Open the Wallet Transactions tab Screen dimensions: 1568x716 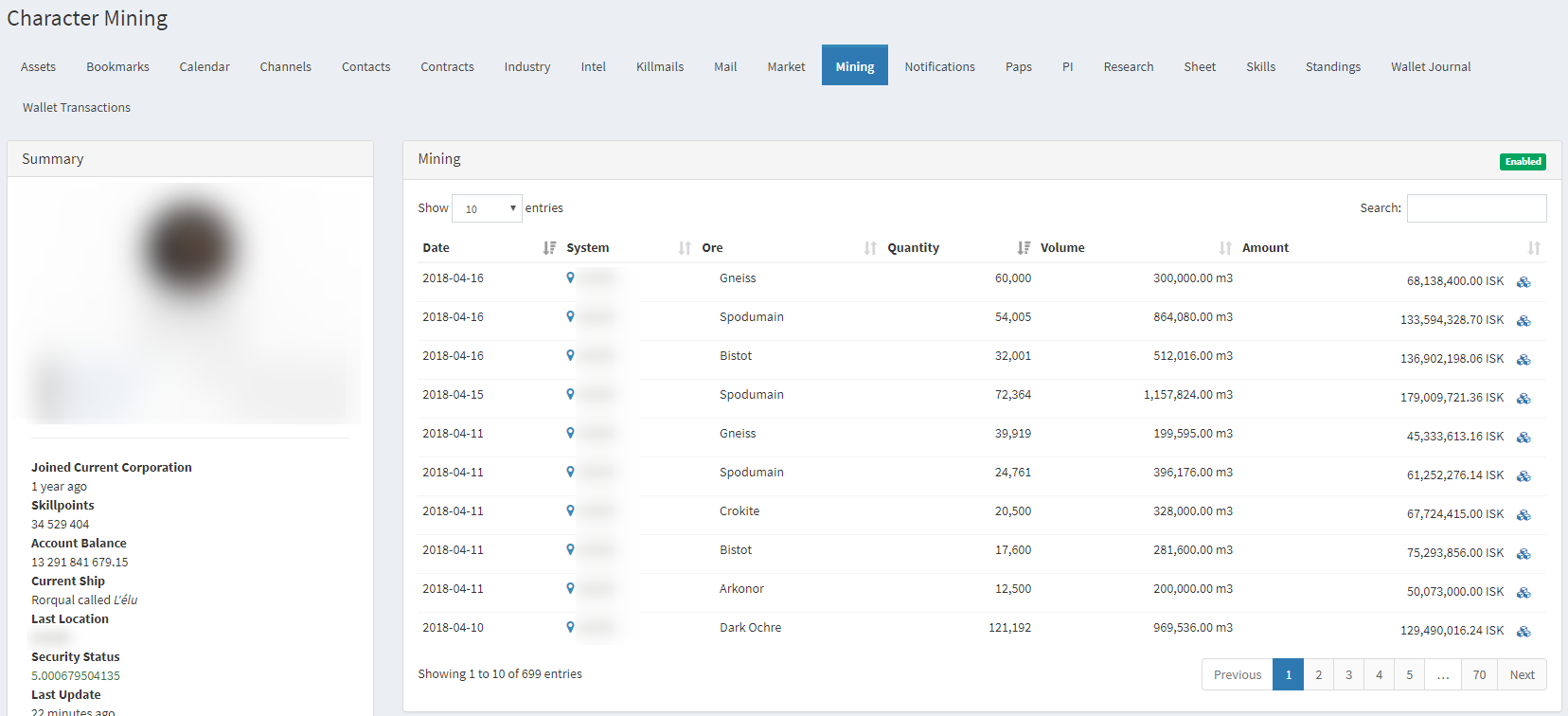[77, 107]
